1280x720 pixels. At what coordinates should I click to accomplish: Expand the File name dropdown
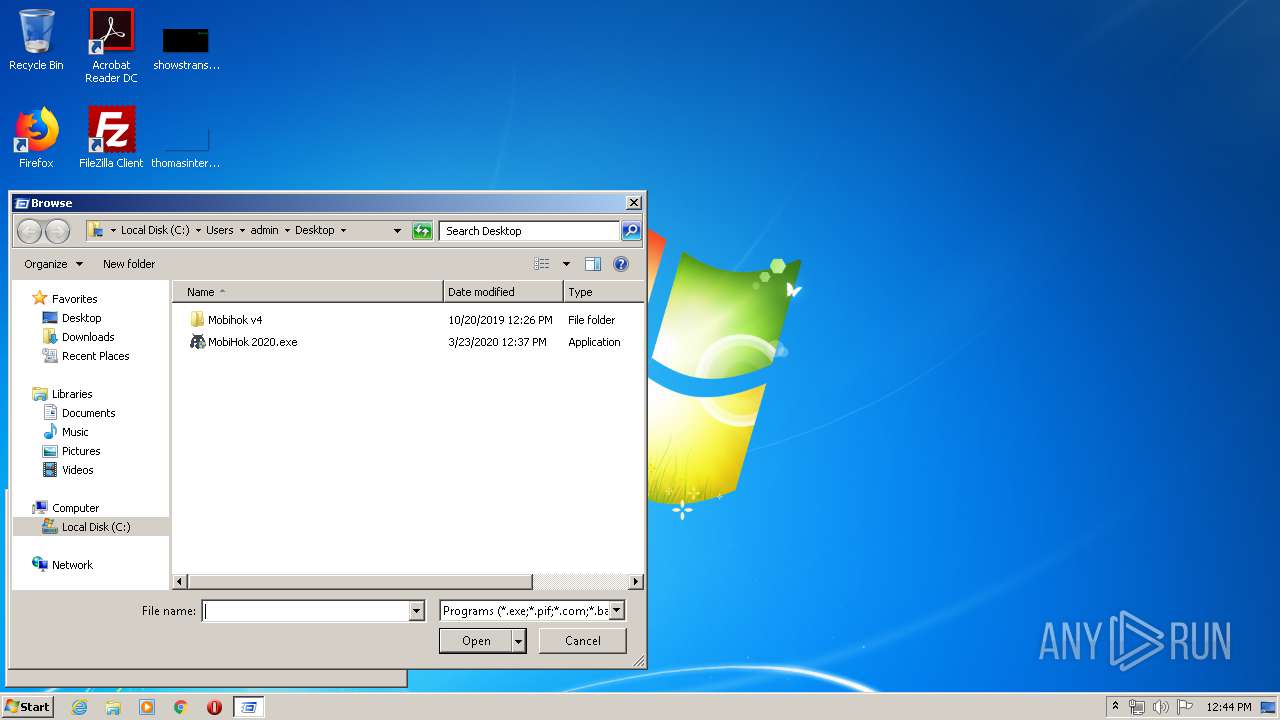point(417,611)
